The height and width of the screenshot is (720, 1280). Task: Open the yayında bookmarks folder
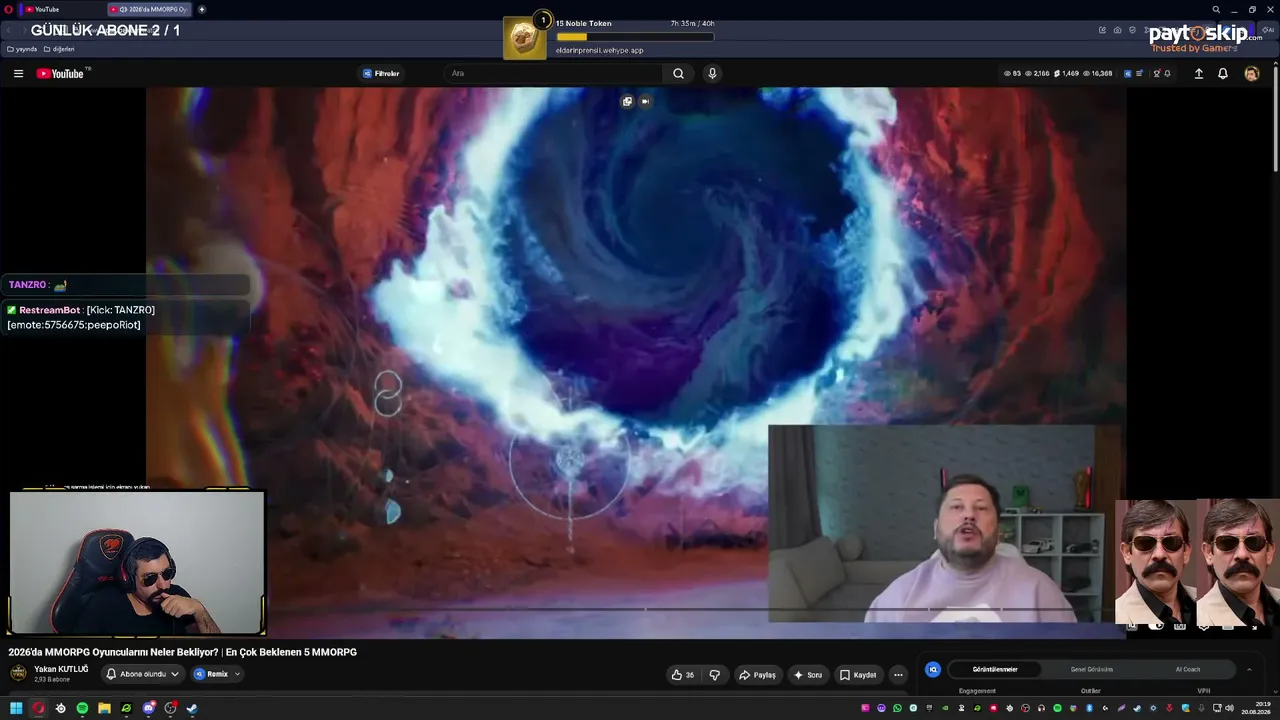coord(22,49)
